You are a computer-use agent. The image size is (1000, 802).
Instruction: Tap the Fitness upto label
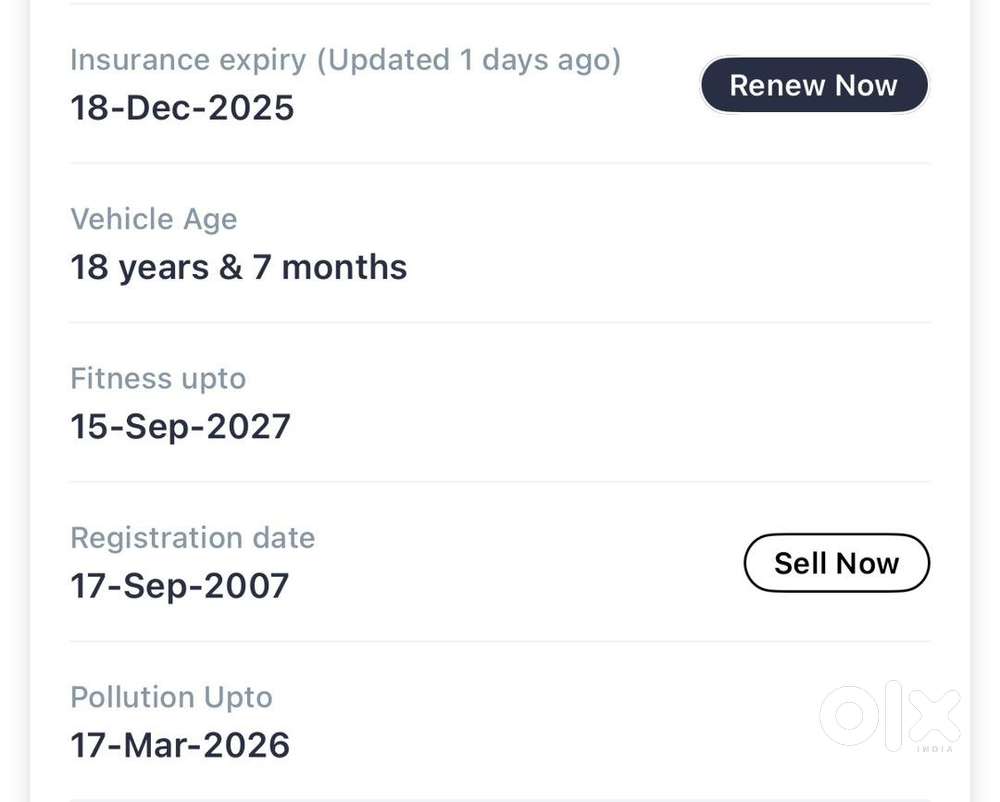click(x=158, y=379)
